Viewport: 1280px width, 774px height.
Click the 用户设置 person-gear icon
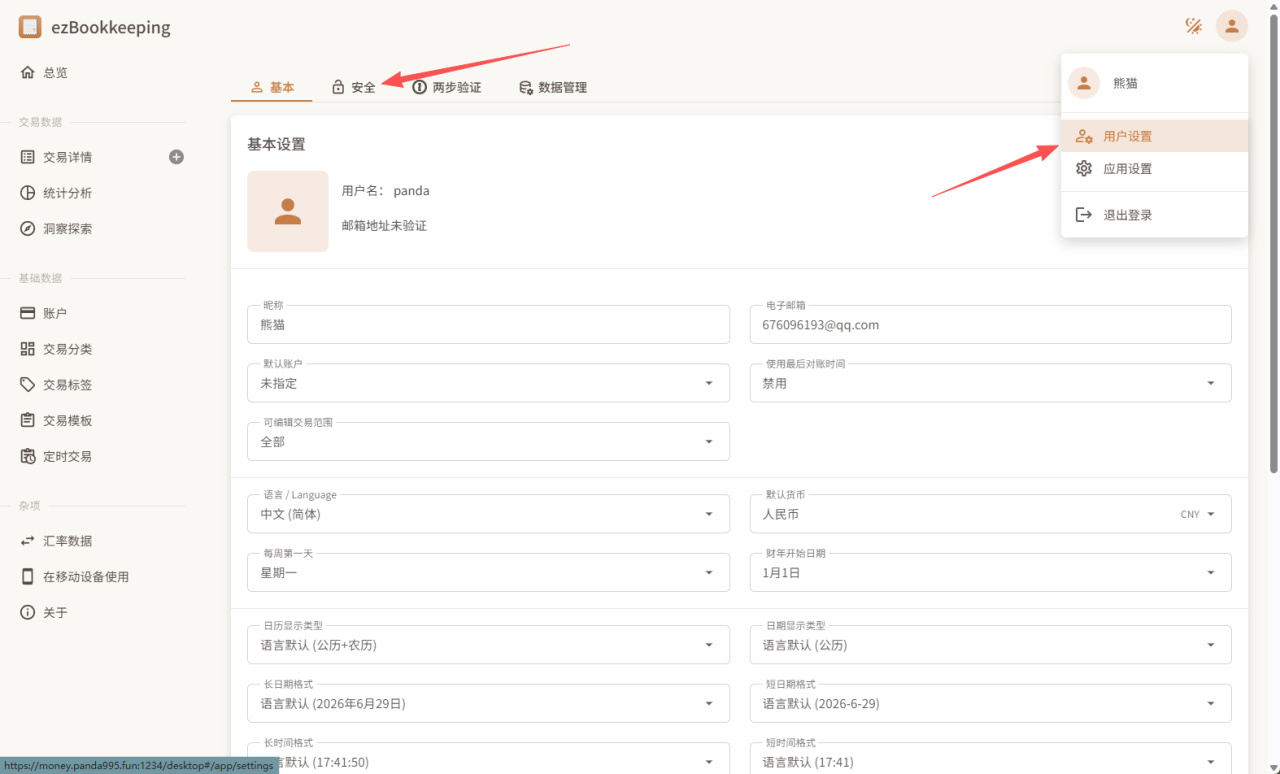1084,137
